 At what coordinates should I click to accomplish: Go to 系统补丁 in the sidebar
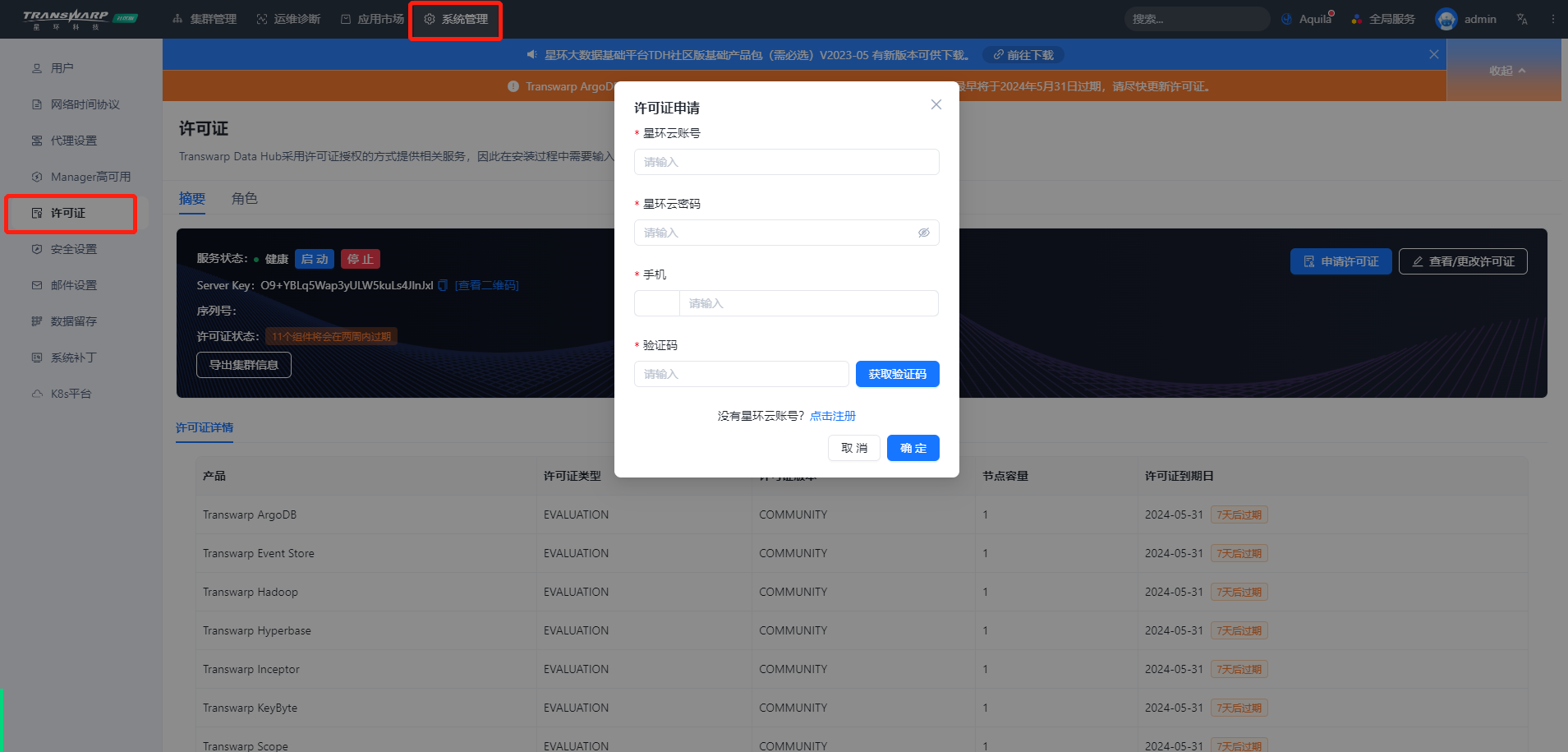[x=64, y=358]
